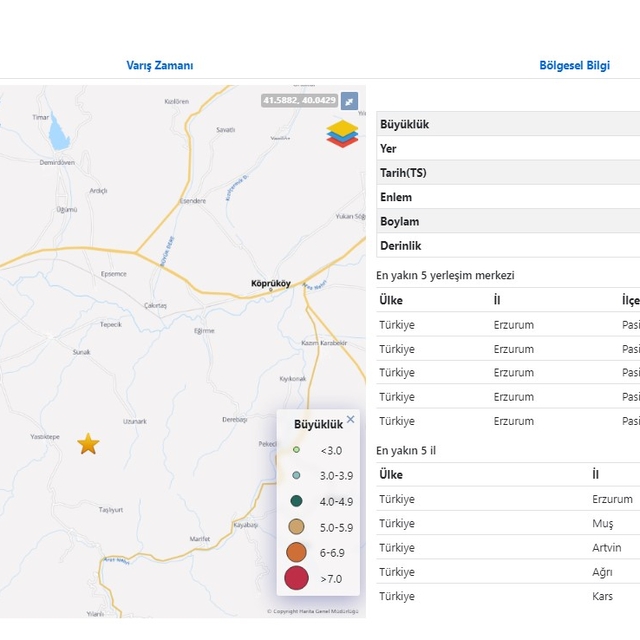Click the orange 6-6.9 legend circle
Screen dimensions: 640x640
(x=296, y=552)
